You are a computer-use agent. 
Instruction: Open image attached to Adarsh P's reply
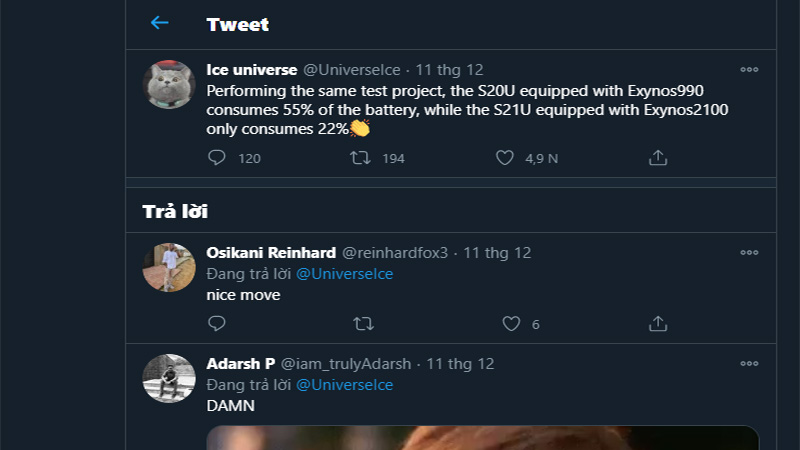pos(483,437)
